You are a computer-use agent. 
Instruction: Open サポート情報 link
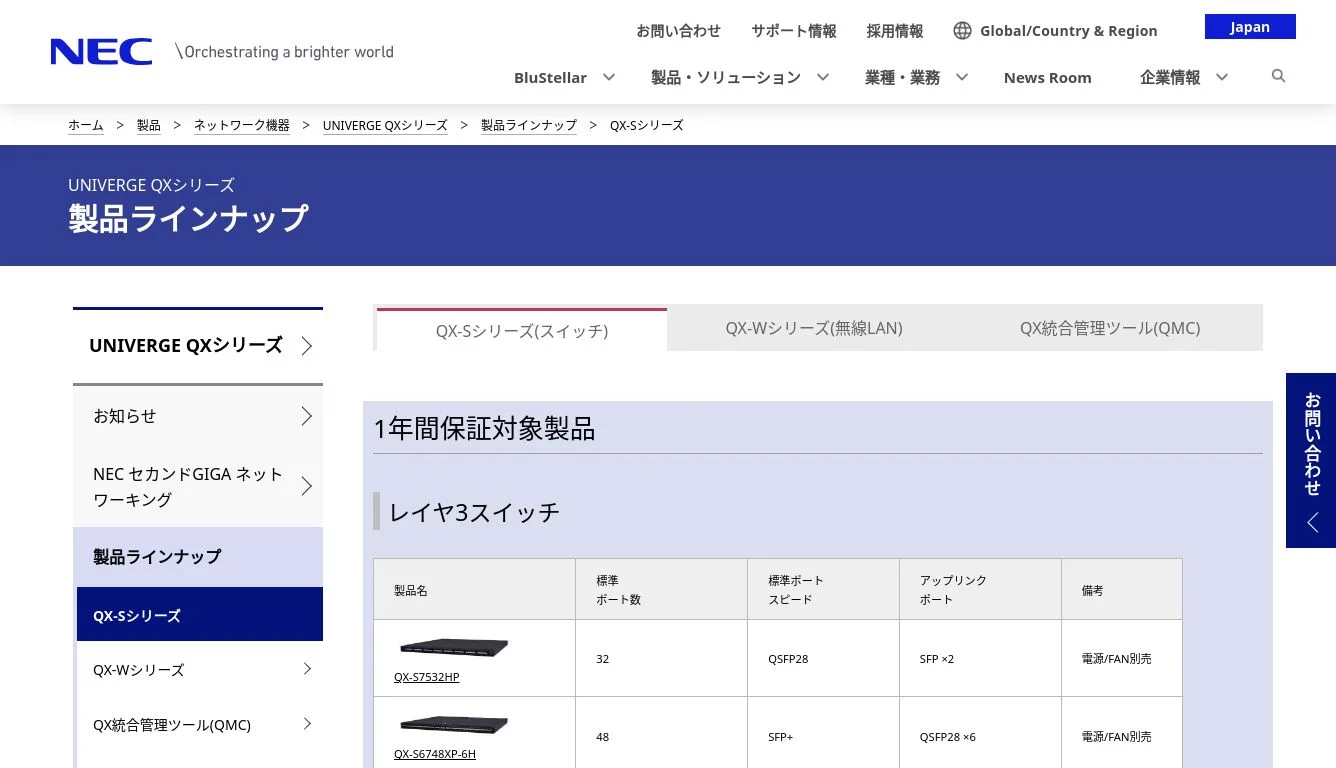[x=794, y=31]
